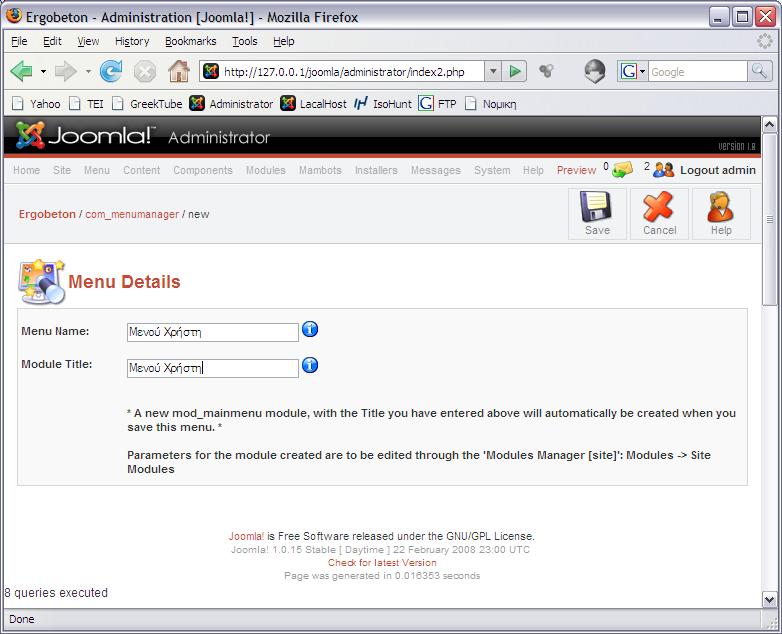The height and width of the screenshot is (634, 782).
Task: Open the View menu
Action: pos(88,41)
